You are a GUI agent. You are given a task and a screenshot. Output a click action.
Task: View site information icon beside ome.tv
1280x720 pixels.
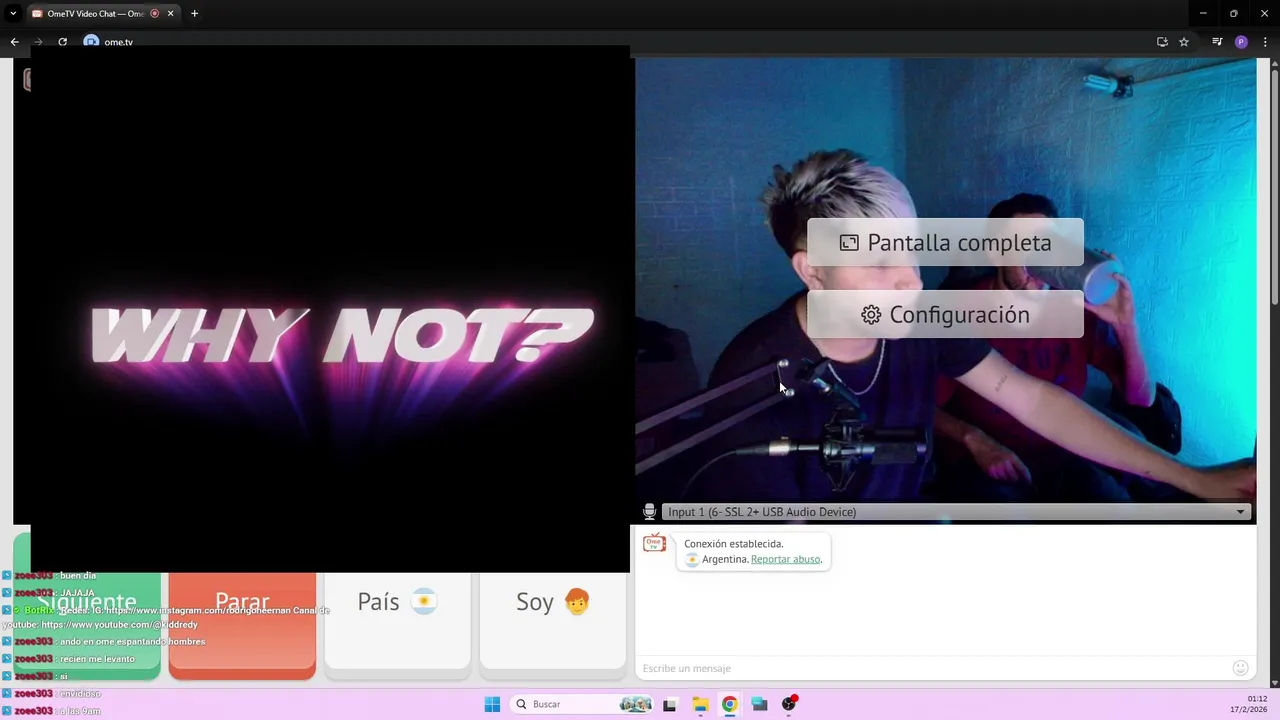point(92,42)
